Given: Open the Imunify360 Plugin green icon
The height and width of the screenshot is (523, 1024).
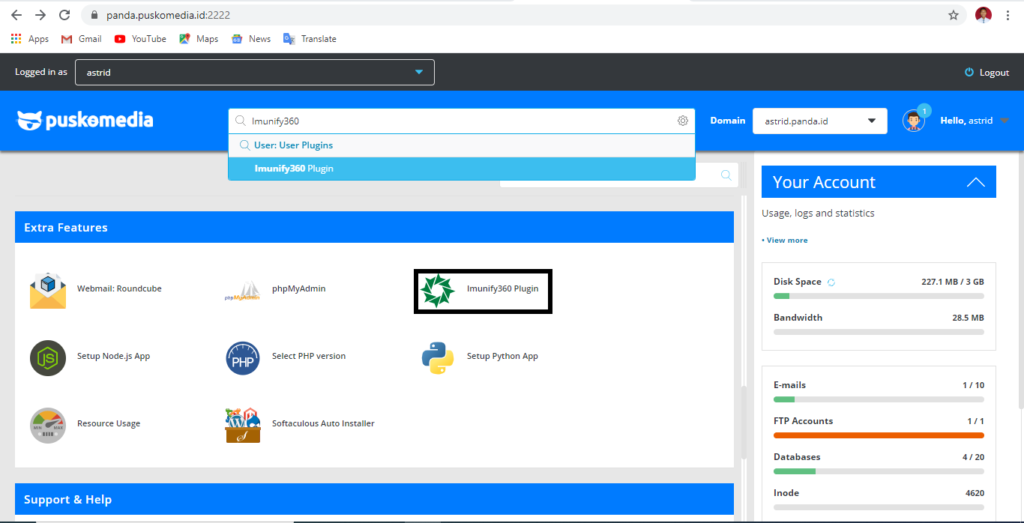Looking at the screenshot, I should [x=437, y=290].
